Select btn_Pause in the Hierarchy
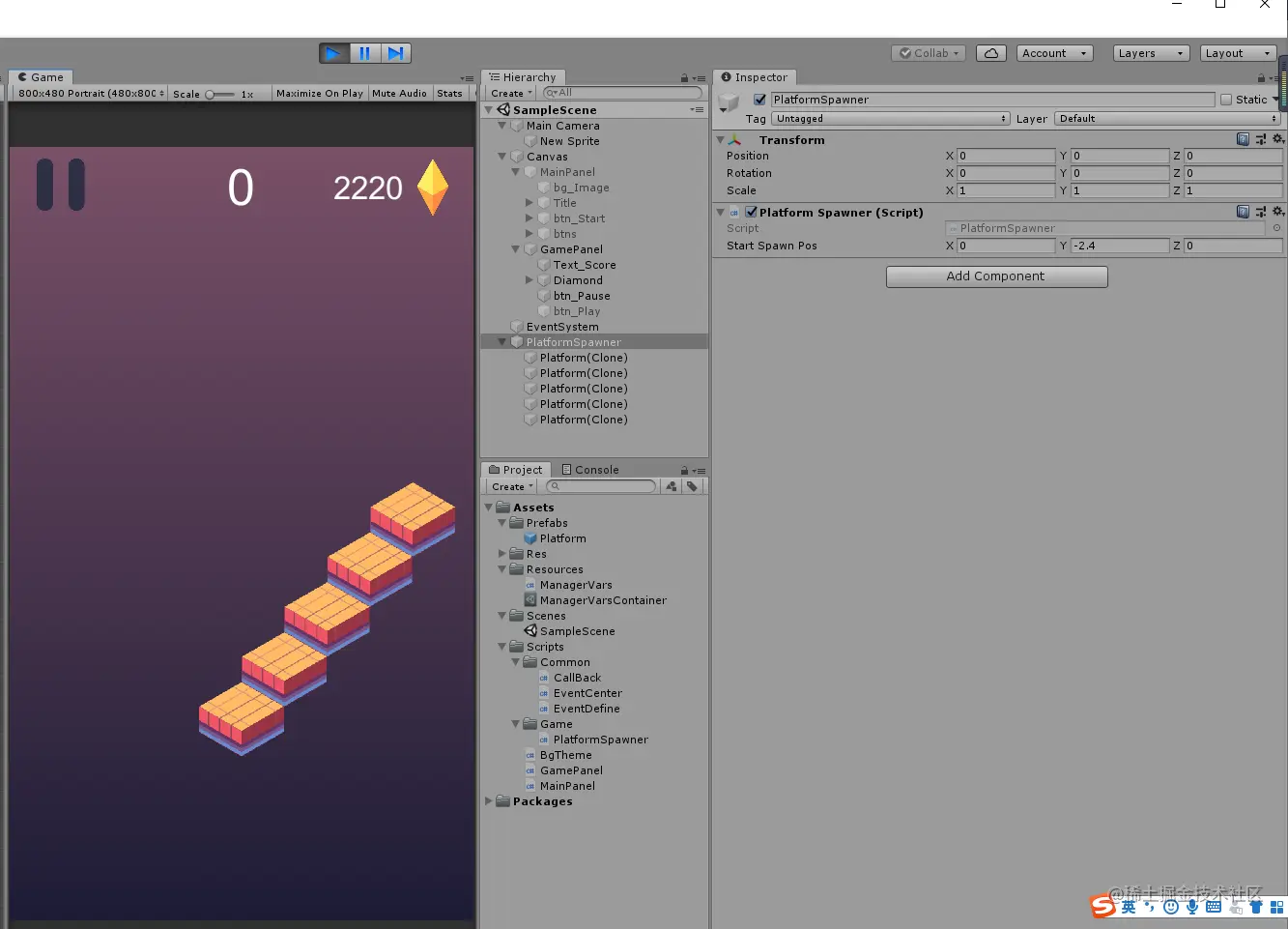This screenshot has width=1288, height=929. click(582, 296)
